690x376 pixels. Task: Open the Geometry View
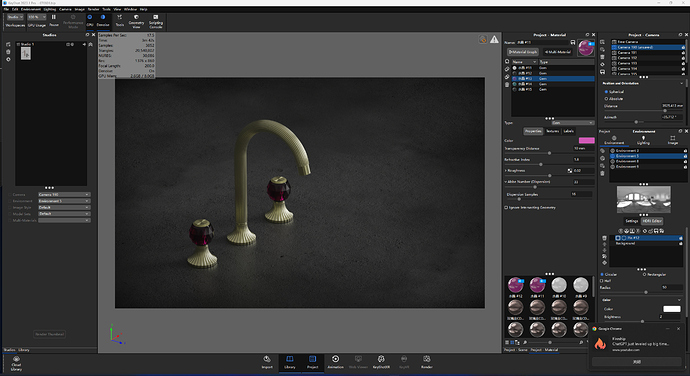click(x=136, y=21)
